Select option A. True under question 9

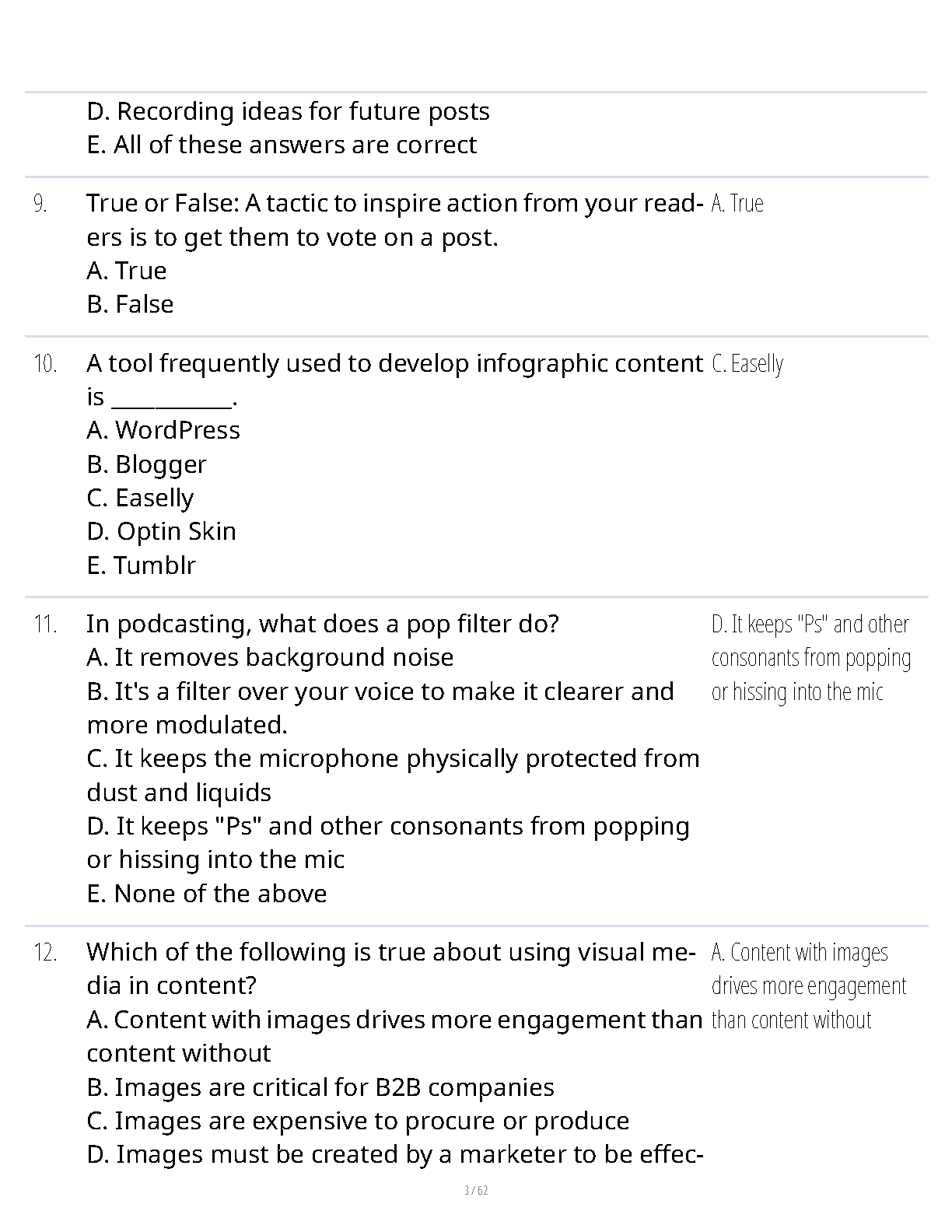coord(127,271)
